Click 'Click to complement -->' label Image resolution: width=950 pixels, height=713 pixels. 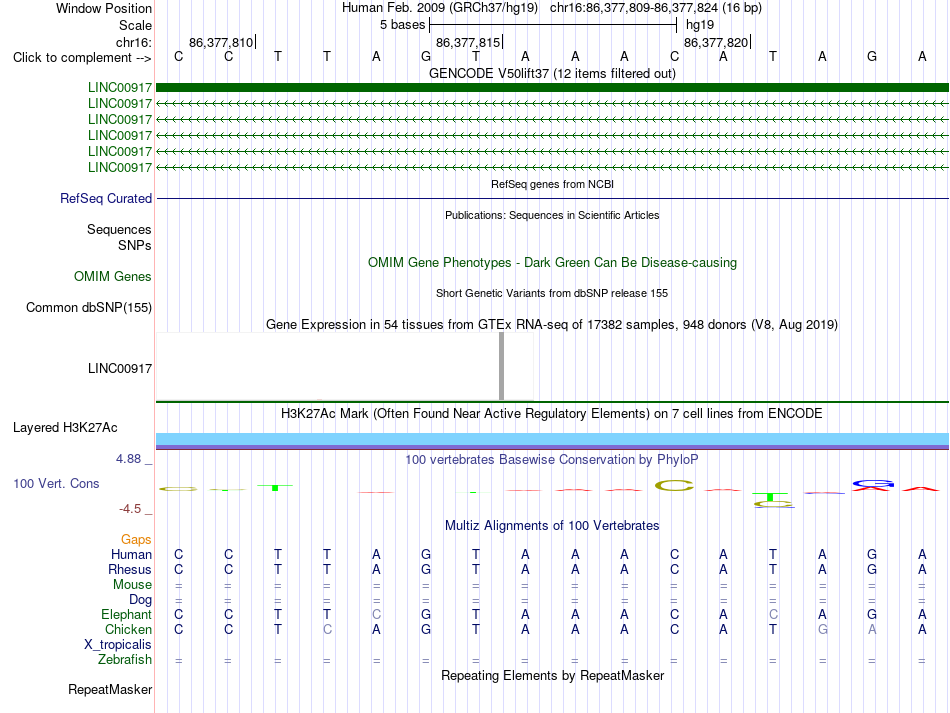[x=82, y=58]
